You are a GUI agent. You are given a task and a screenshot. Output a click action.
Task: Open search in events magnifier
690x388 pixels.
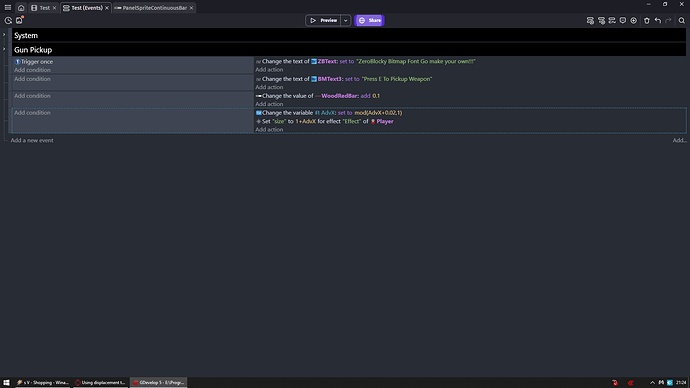(x=682, y=20)
